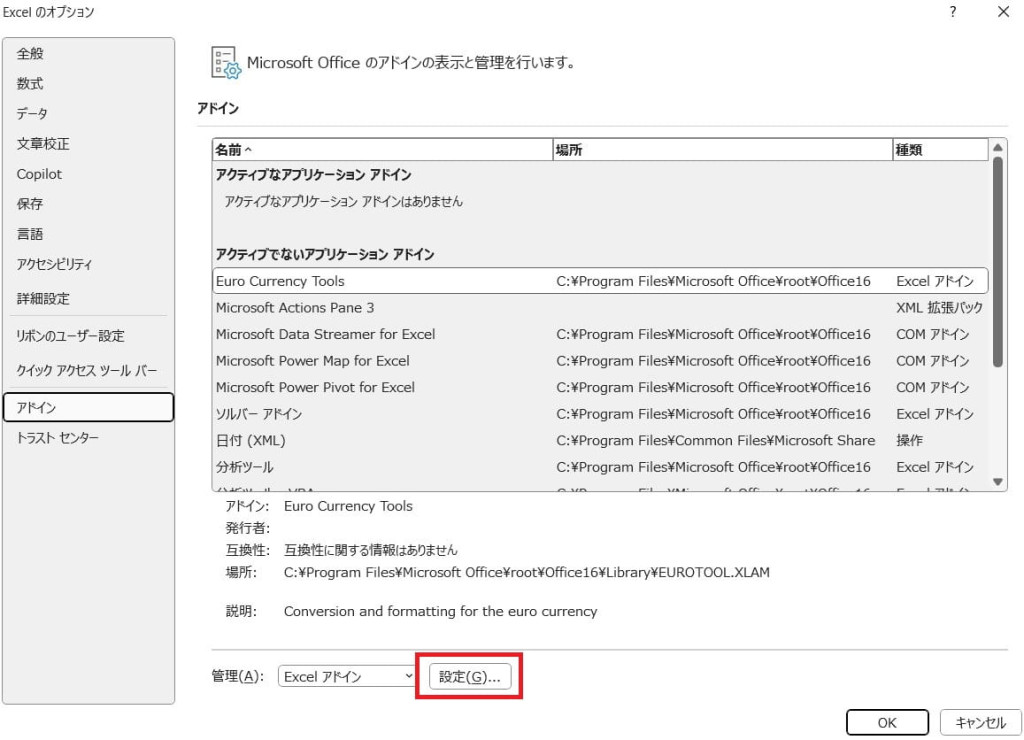Open 文章校正 settings page

[43, 144]
